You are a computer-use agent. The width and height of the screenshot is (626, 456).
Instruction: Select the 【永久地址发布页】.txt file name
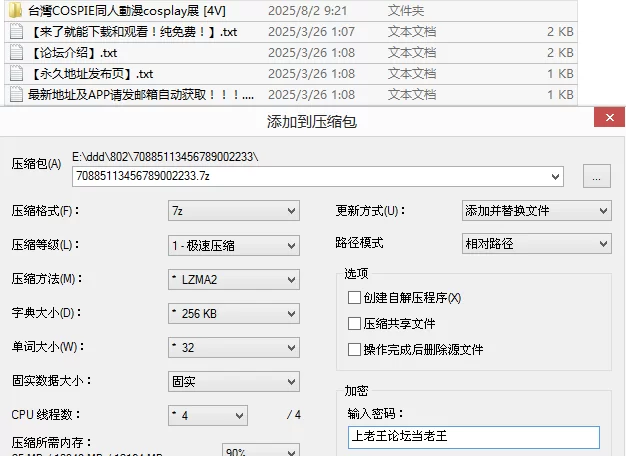91,74
